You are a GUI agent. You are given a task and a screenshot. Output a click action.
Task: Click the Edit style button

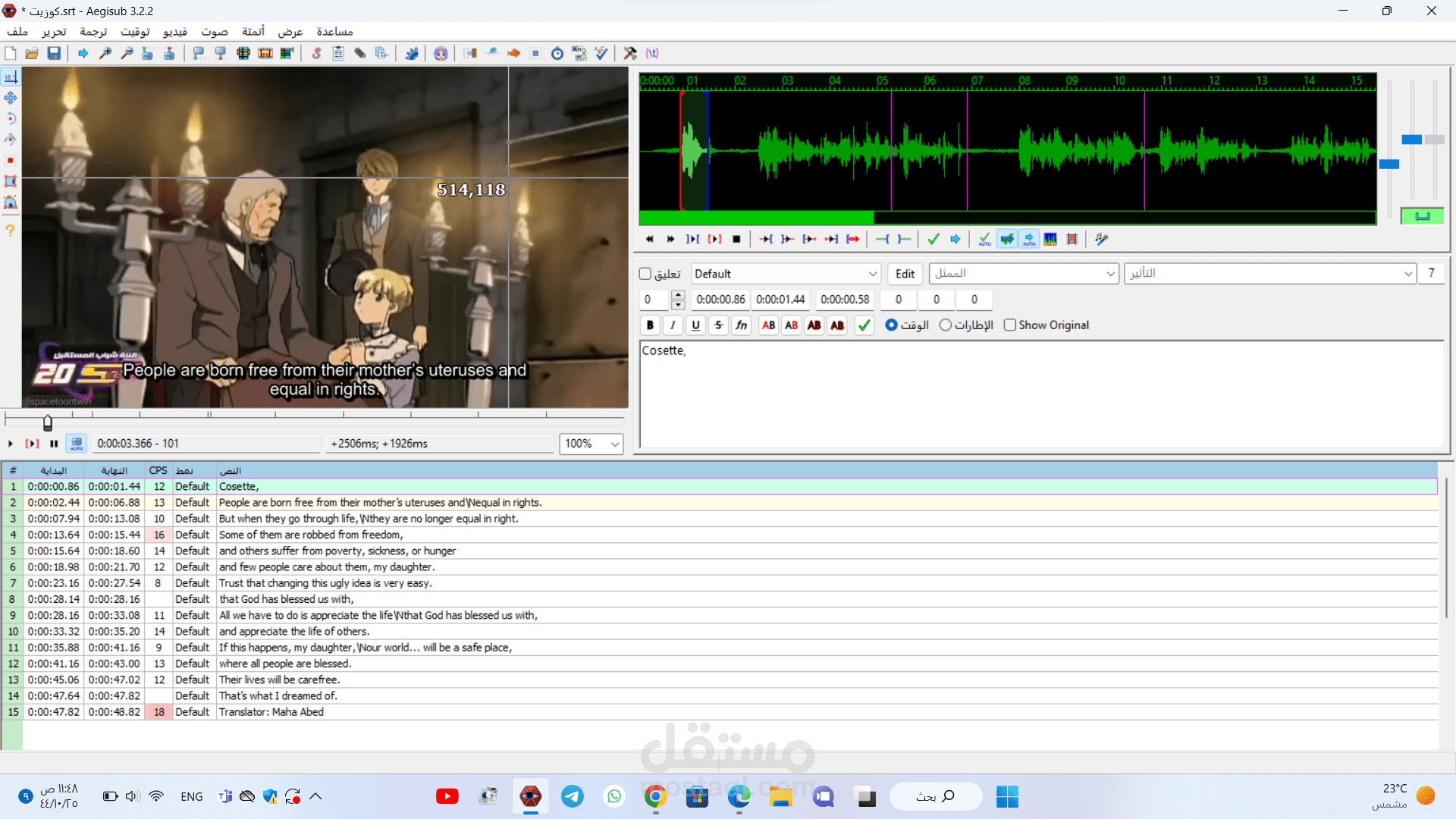905,274
